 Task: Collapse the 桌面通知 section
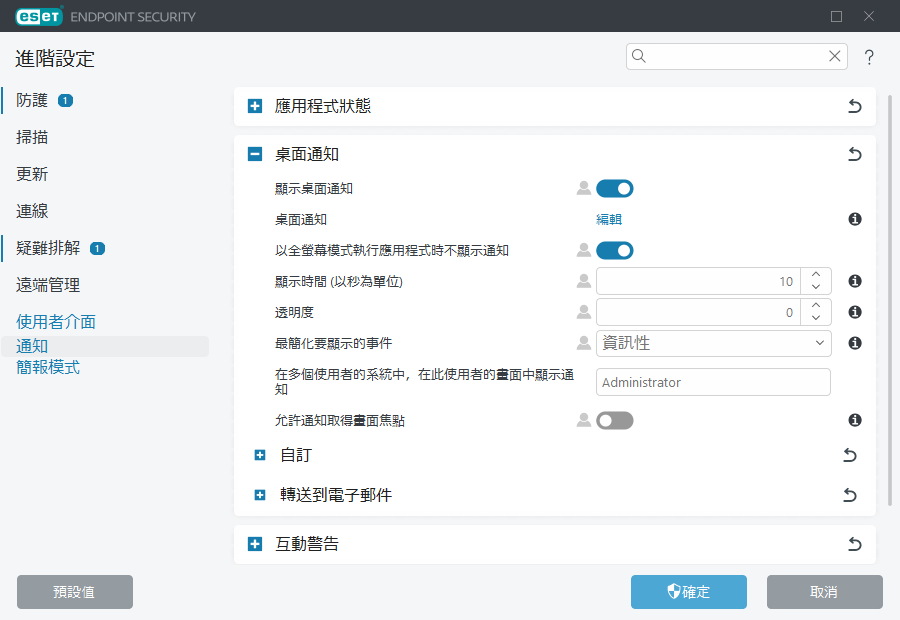(255, 155)
